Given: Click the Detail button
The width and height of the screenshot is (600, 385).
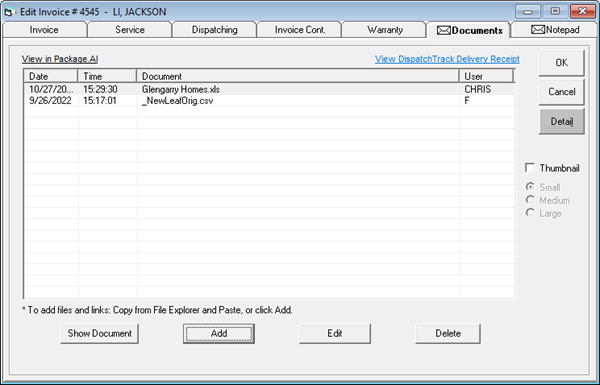Looking at the screenshot, I should pyautogui.click(x=561, y=121).
